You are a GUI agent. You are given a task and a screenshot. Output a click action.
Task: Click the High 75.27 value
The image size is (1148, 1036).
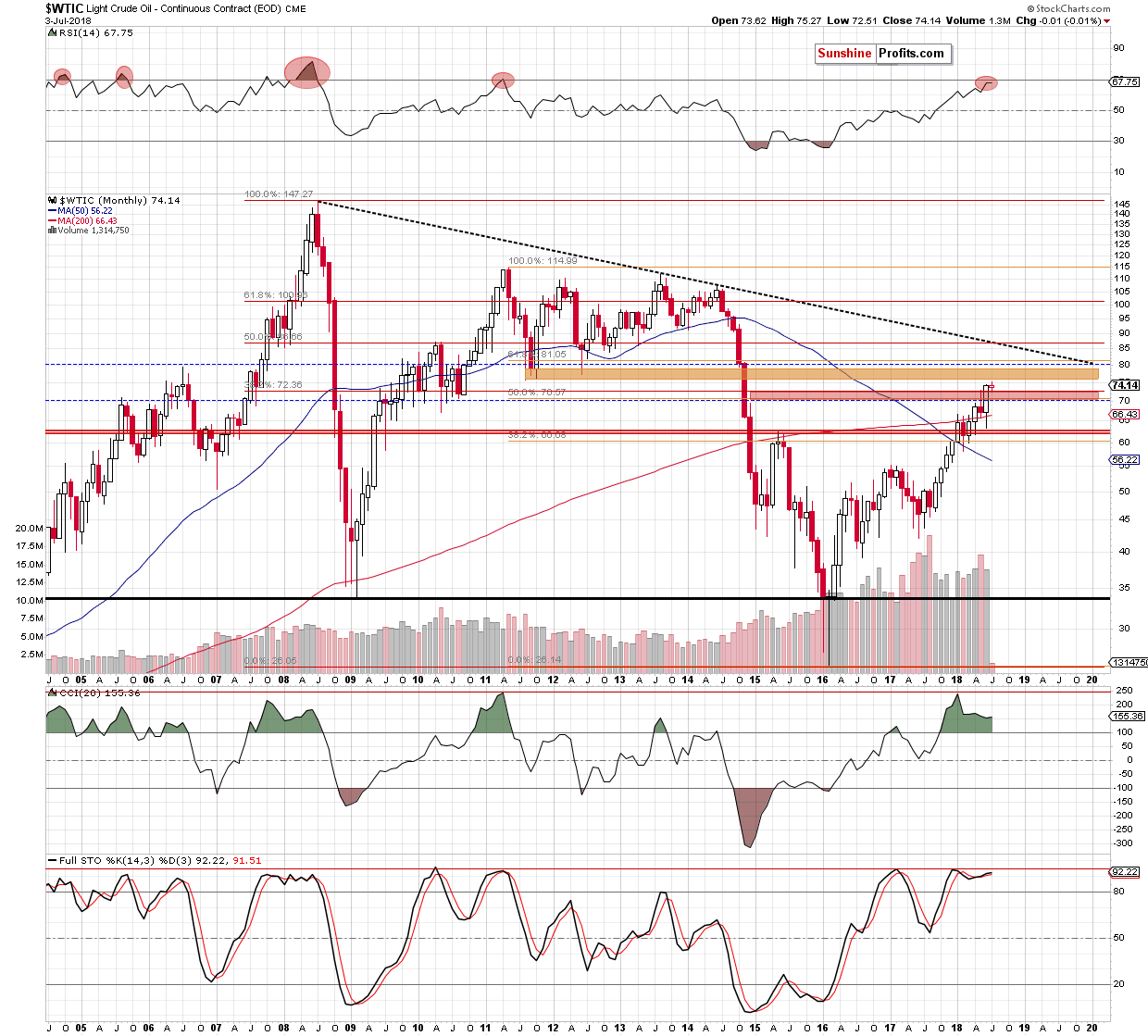click(796, 20)
